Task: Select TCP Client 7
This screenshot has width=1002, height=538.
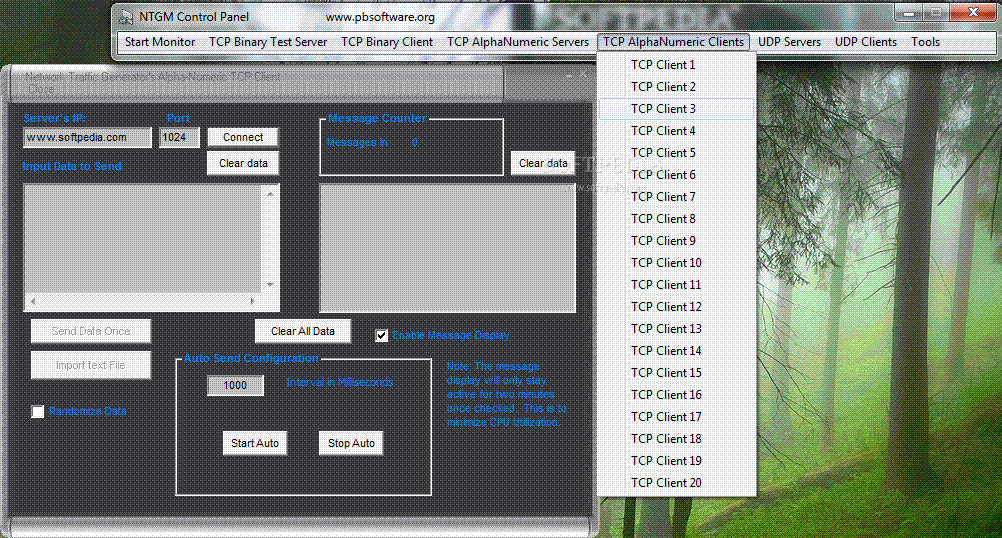Action: pyautogui.click(x=677, y=197)
